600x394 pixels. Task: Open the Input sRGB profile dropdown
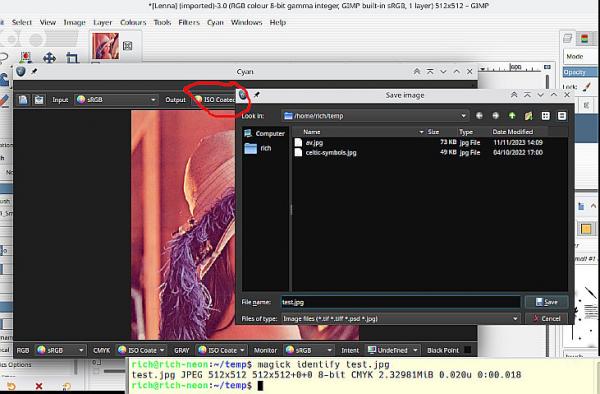pos(116,100)
